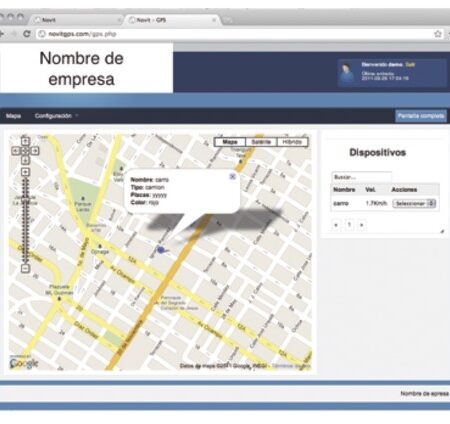Open the Seleccionar actions dropdown for carro

pyautogui.click(x=414, y=203)
